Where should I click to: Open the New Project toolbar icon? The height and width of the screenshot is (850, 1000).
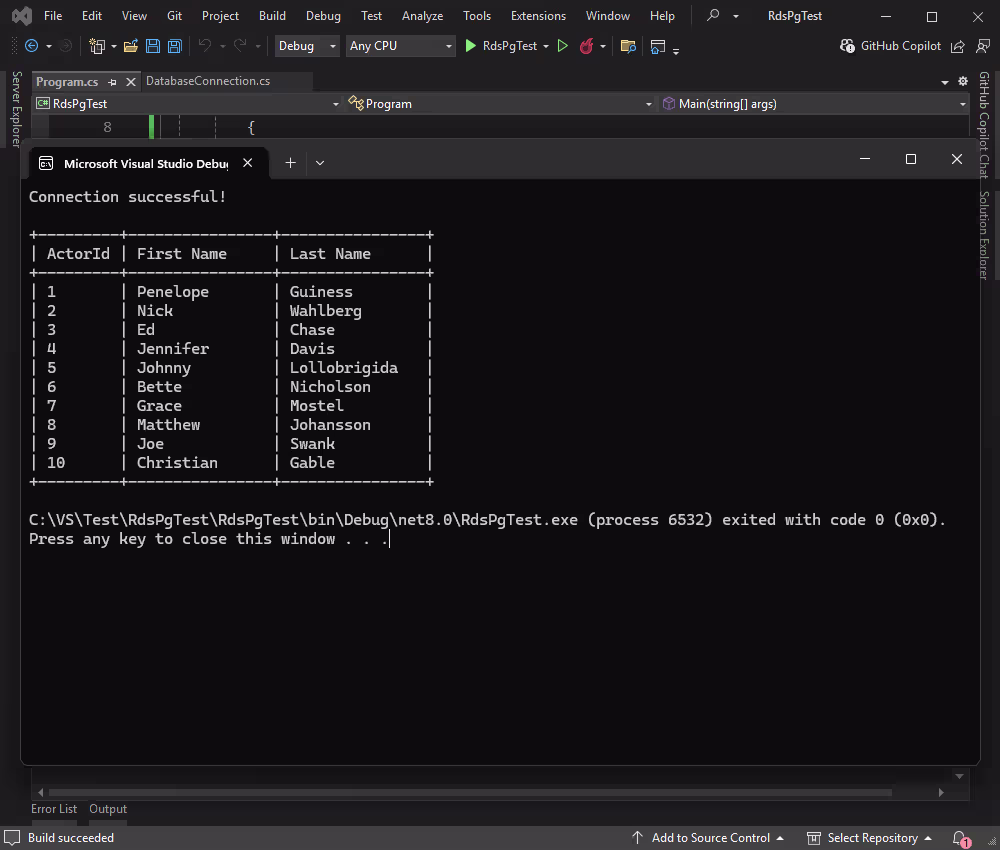[x=97, y=46]
